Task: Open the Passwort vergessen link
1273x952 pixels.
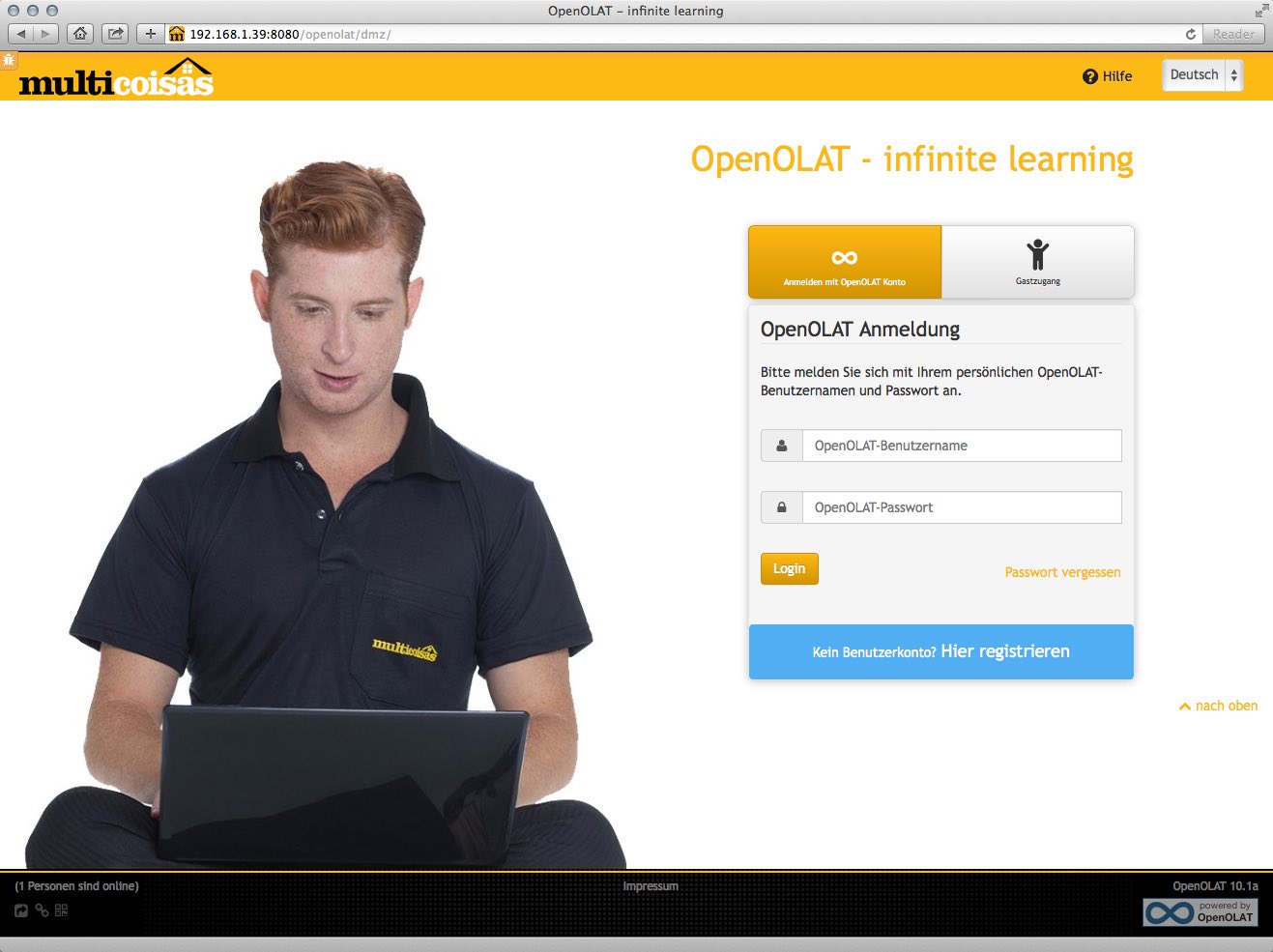Action: pyautogui.click(x=1063, y=572)
